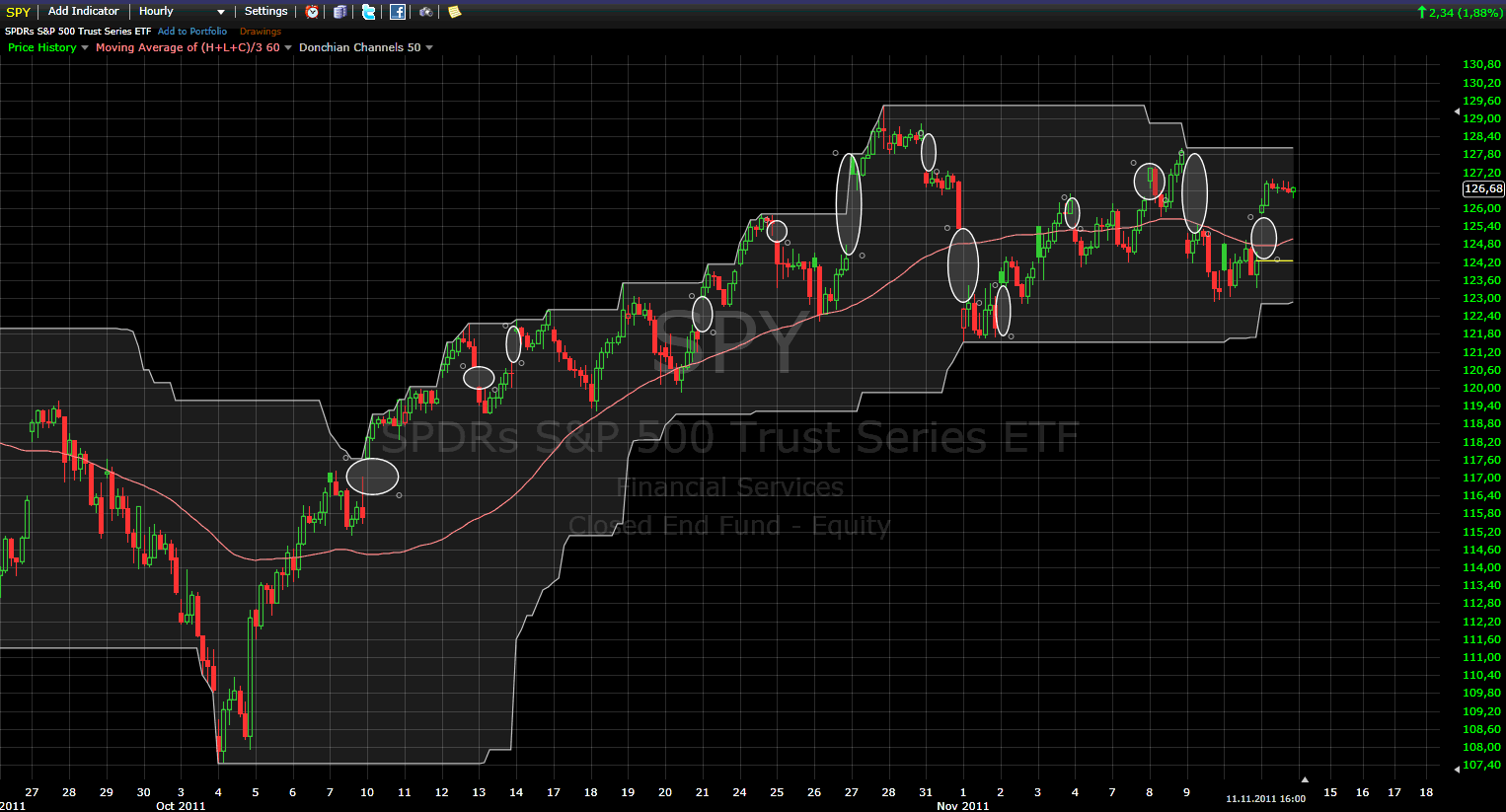Open the Settings menu
Image resolution: width=1506 pixels, height=812 pixels.
265,12
